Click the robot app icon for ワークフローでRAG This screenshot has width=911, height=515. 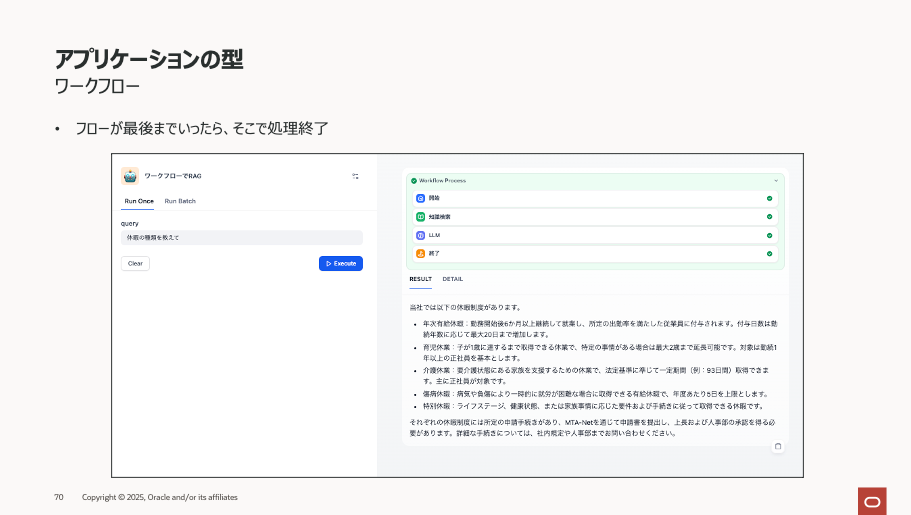click(130, 176)
